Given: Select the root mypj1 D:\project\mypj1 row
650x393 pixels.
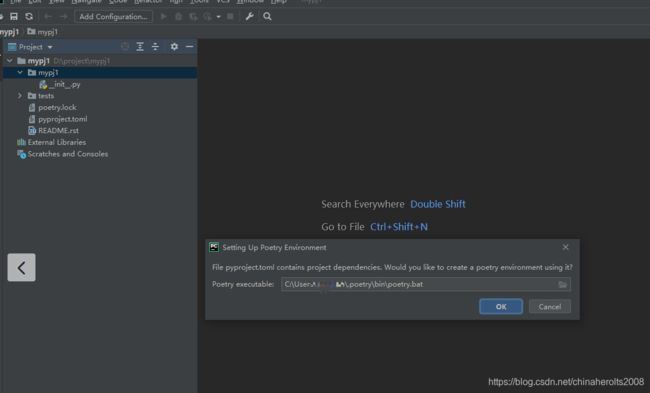Looking at the screenshot, I should point(100,61).
